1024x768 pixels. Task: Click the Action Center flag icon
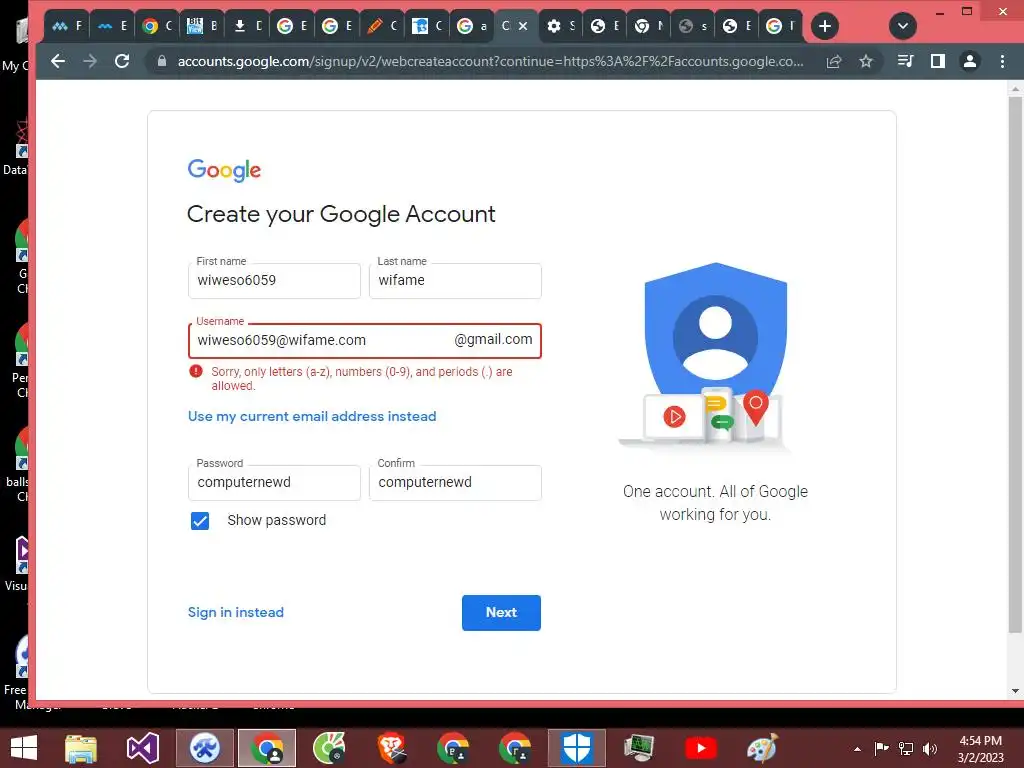click(882, 748)
